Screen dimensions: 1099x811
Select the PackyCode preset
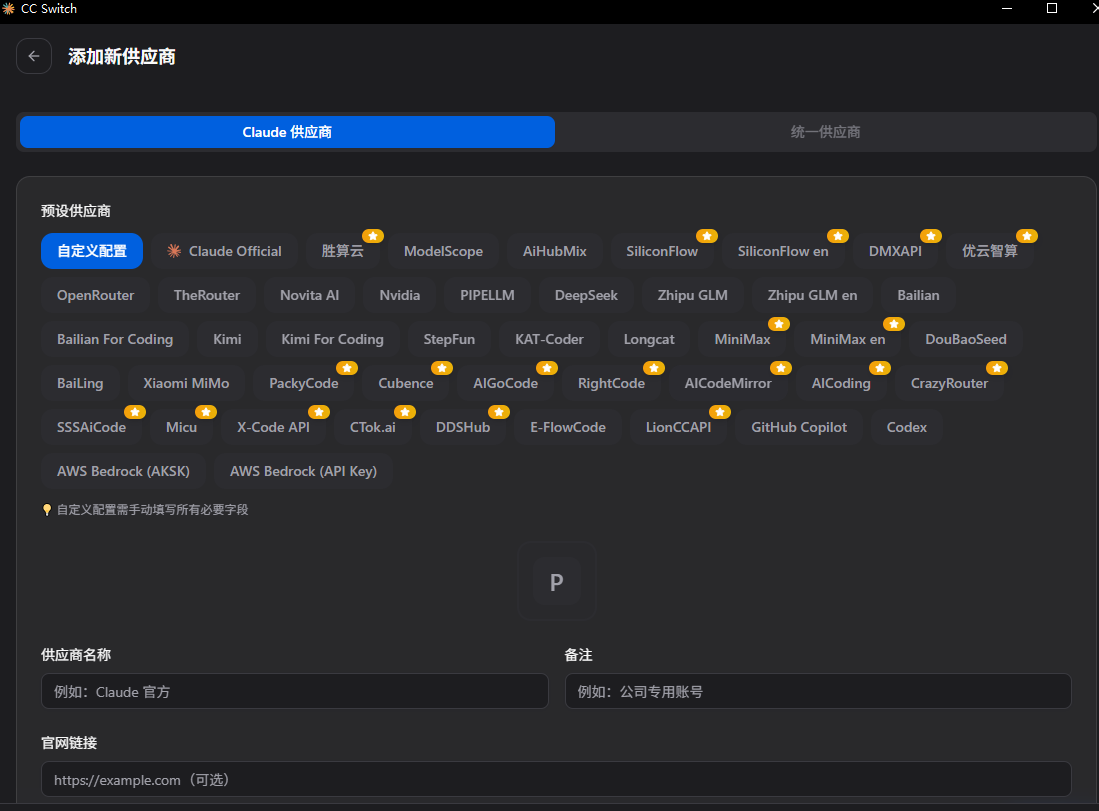tap(303, 383)
